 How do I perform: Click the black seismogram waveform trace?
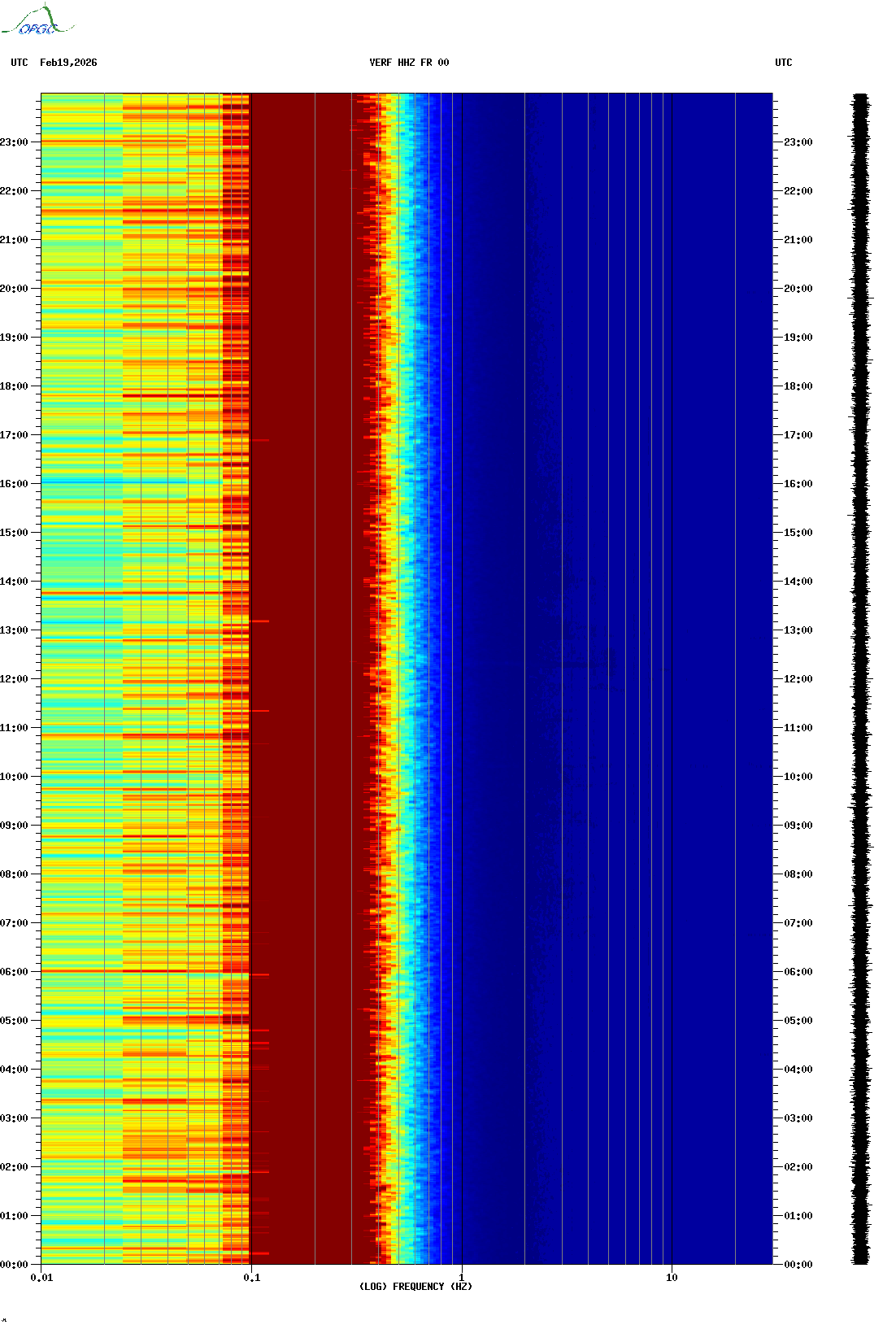(x=860, y=679)
